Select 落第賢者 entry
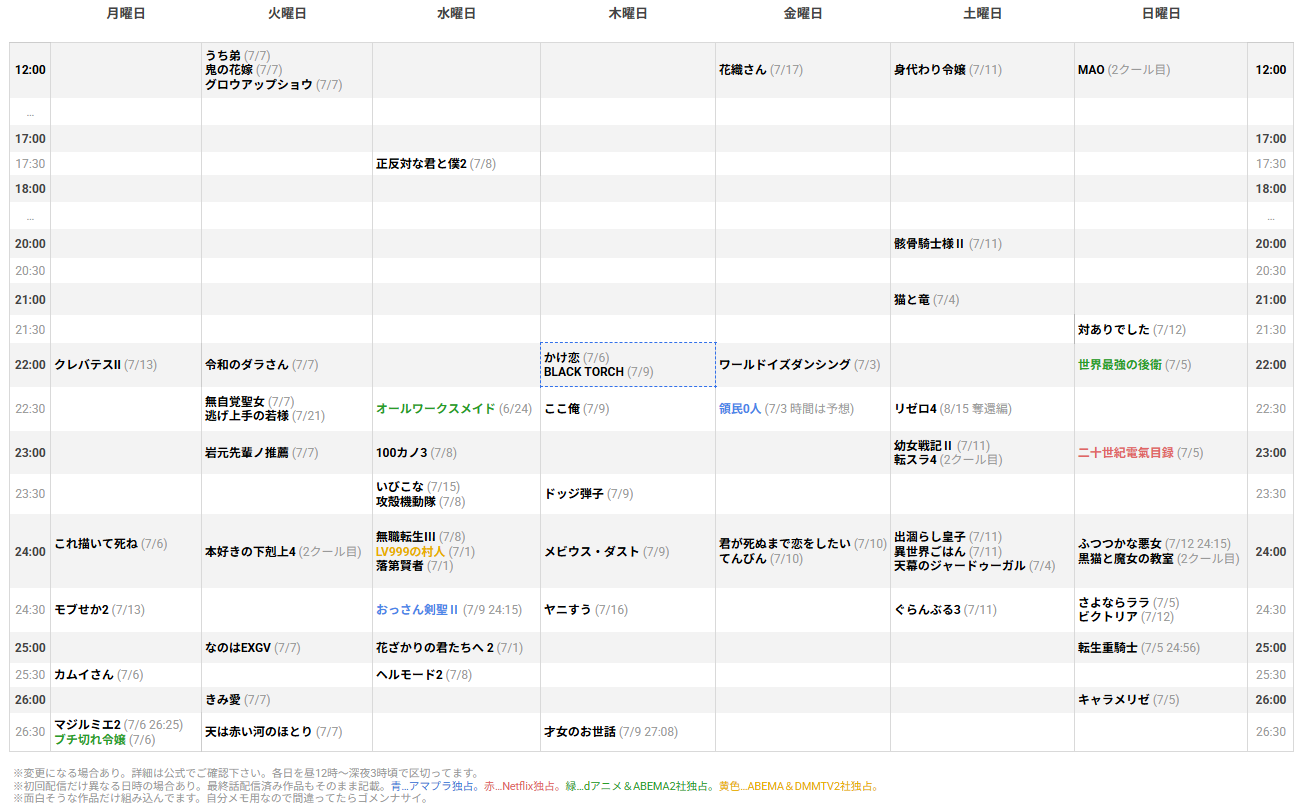The image size is (1300, 812). pyautogui.click(x=400, y=566)
